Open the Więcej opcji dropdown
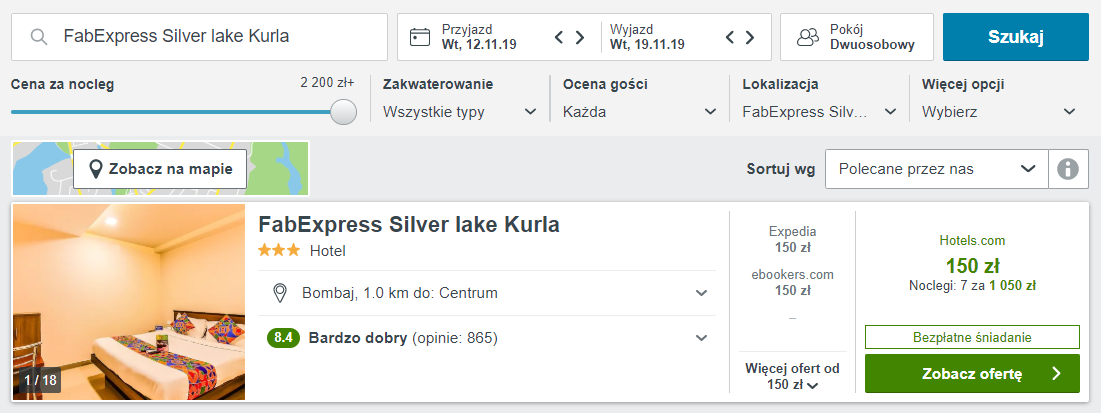The height and width of the screenshot is (413, 1101). [999, 112]
